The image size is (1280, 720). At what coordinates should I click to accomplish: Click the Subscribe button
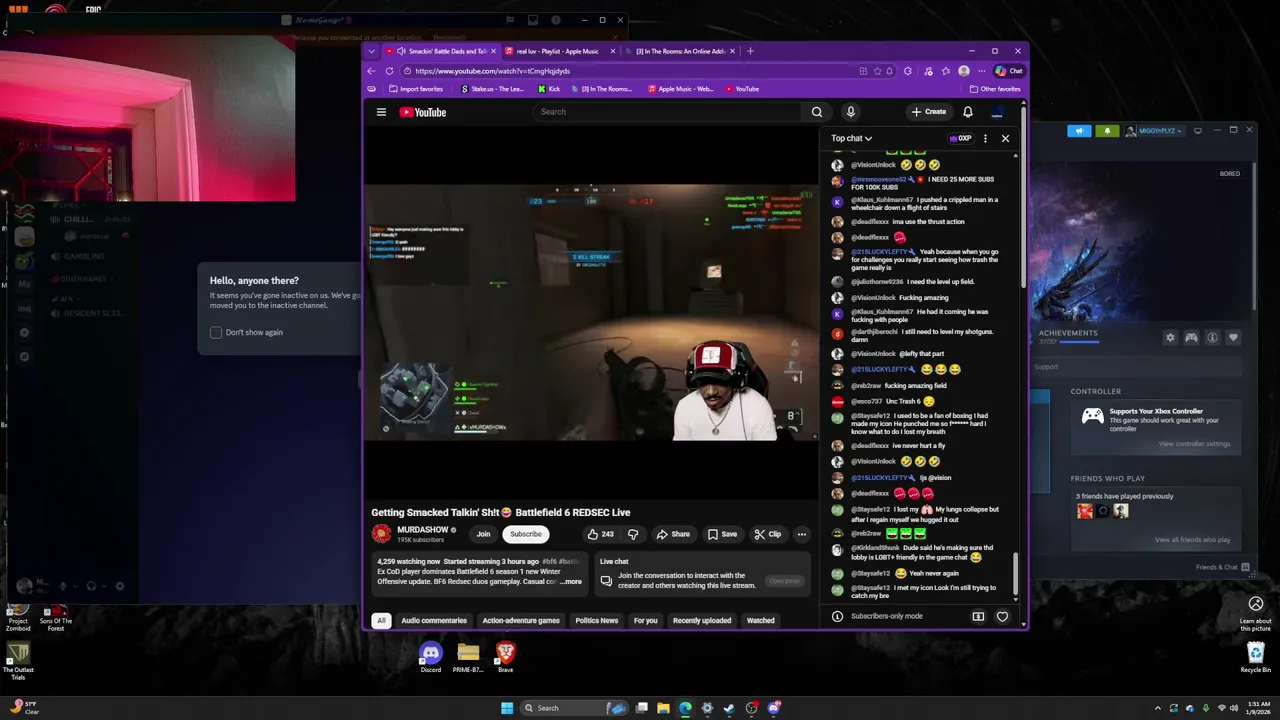pyautogui.click(x=526, y=534)
